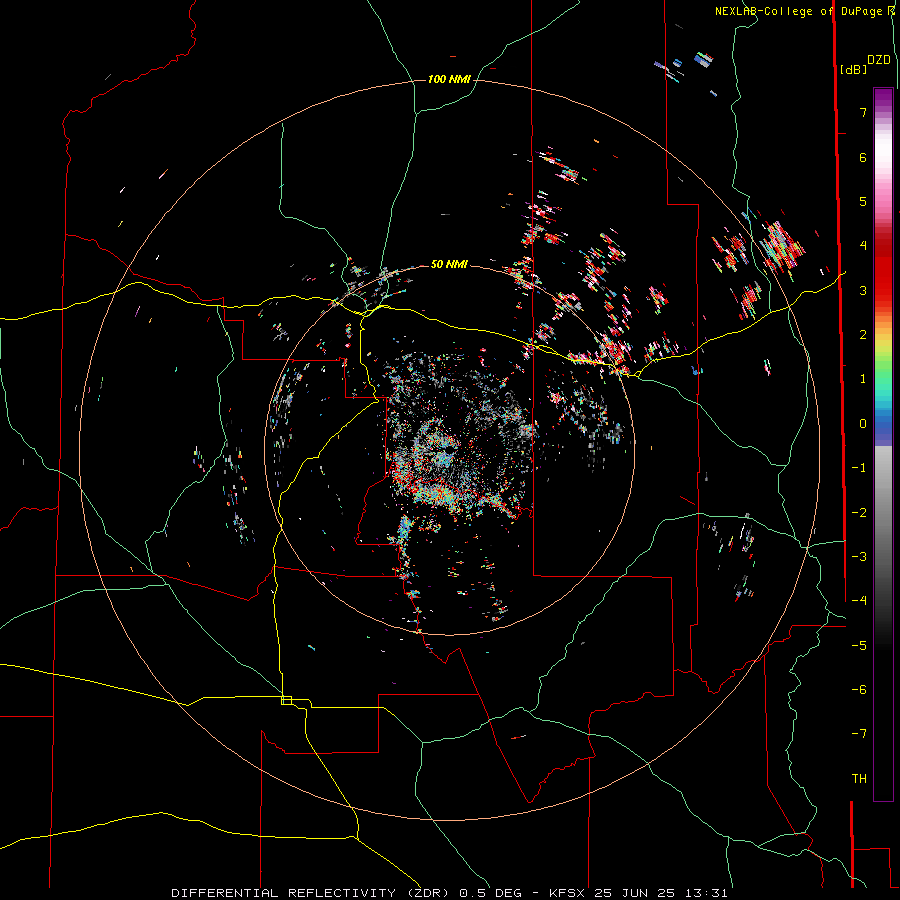Viewport: 900px width, 900px height.
Task: Click the 6 value on the color scale
Action: (863, 157)
